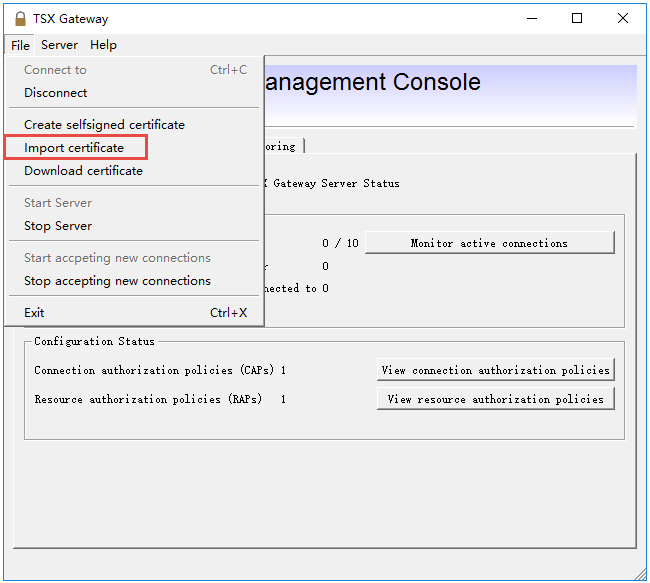Click the Resource authorization policies (RAPs) label
The height and width of the screenshot is (583, 650).
[x=148, y=399]
